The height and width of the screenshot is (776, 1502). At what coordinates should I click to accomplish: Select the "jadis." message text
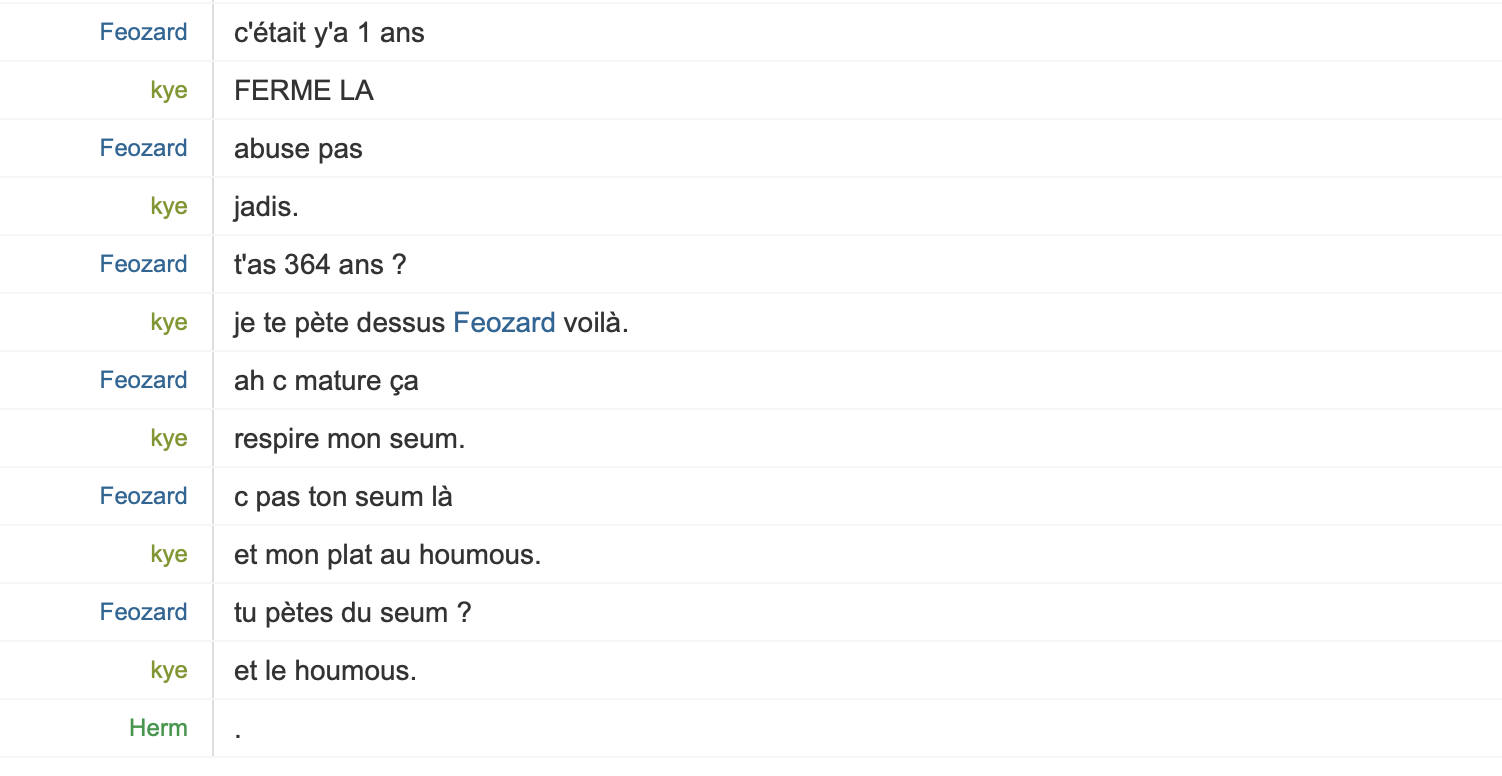(266, 206)
